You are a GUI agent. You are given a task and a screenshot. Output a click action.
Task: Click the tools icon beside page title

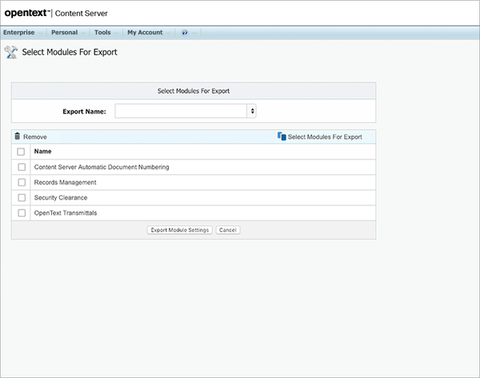click(11, 52)
